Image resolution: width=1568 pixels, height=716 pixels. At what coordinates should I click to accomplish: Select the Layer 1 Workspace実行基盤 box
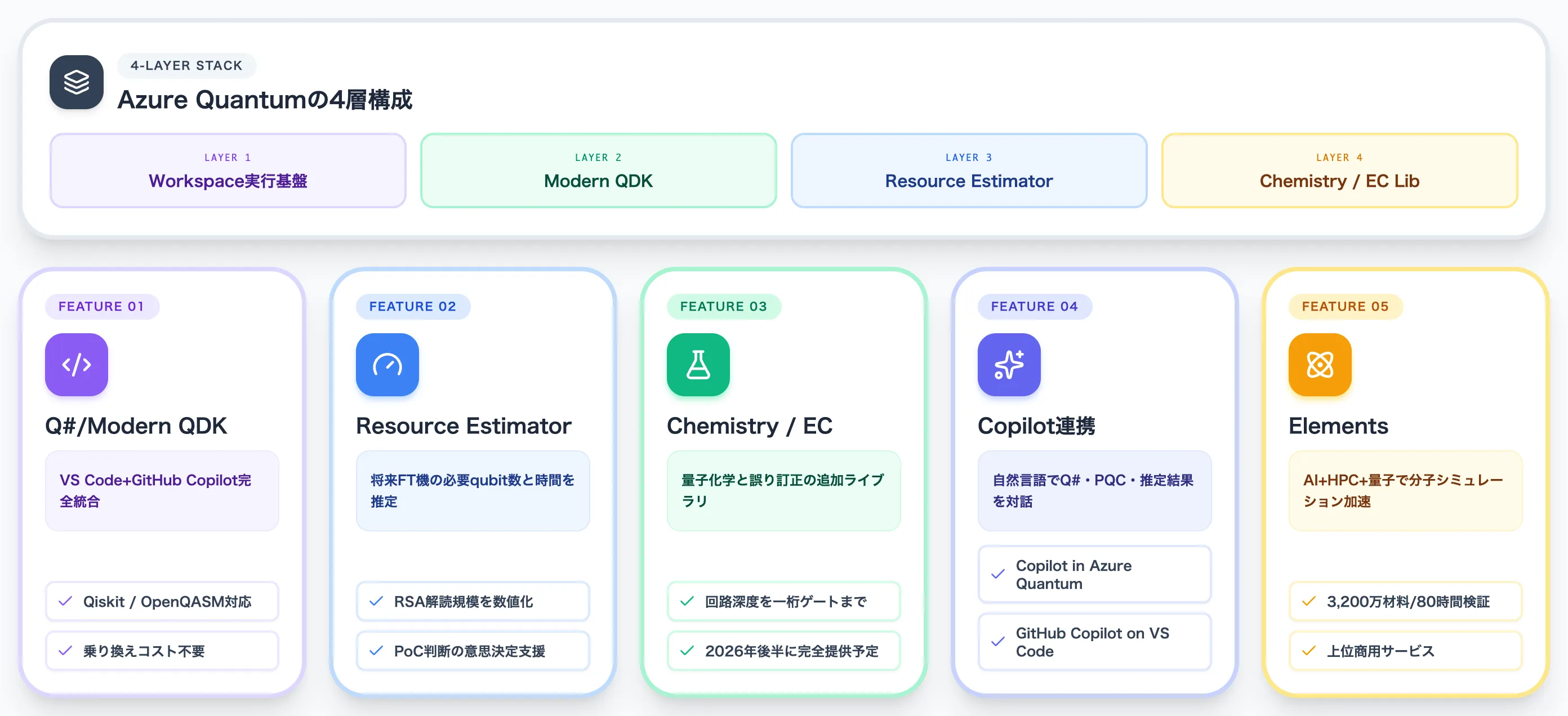(228, 171)
